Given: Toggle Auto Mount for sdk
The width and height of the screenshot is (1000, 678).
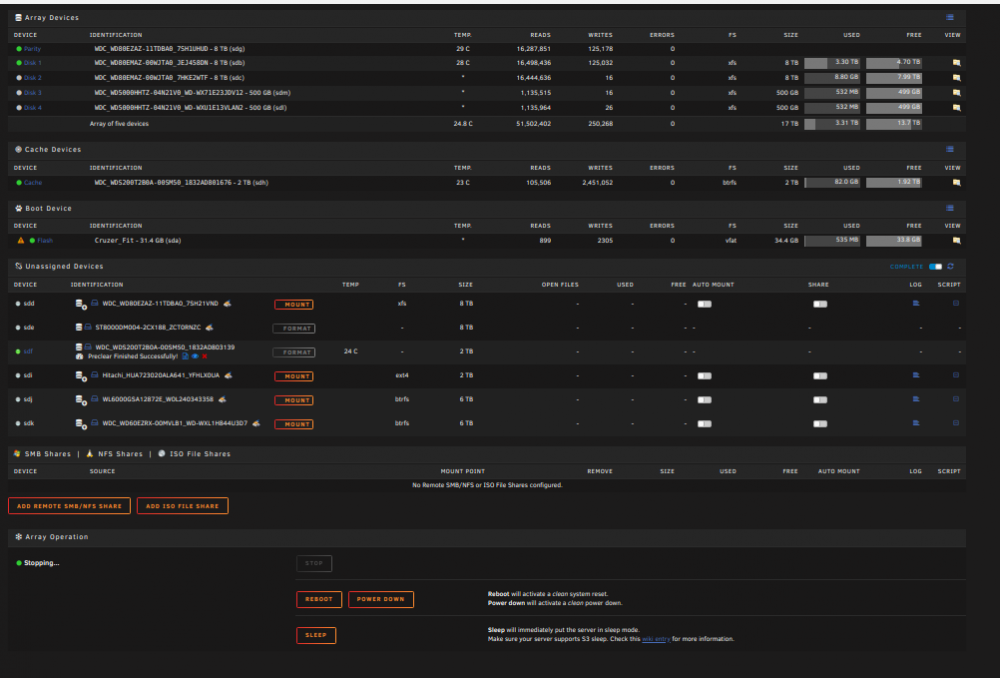Looking at the screenshot, I should (704, 424).
